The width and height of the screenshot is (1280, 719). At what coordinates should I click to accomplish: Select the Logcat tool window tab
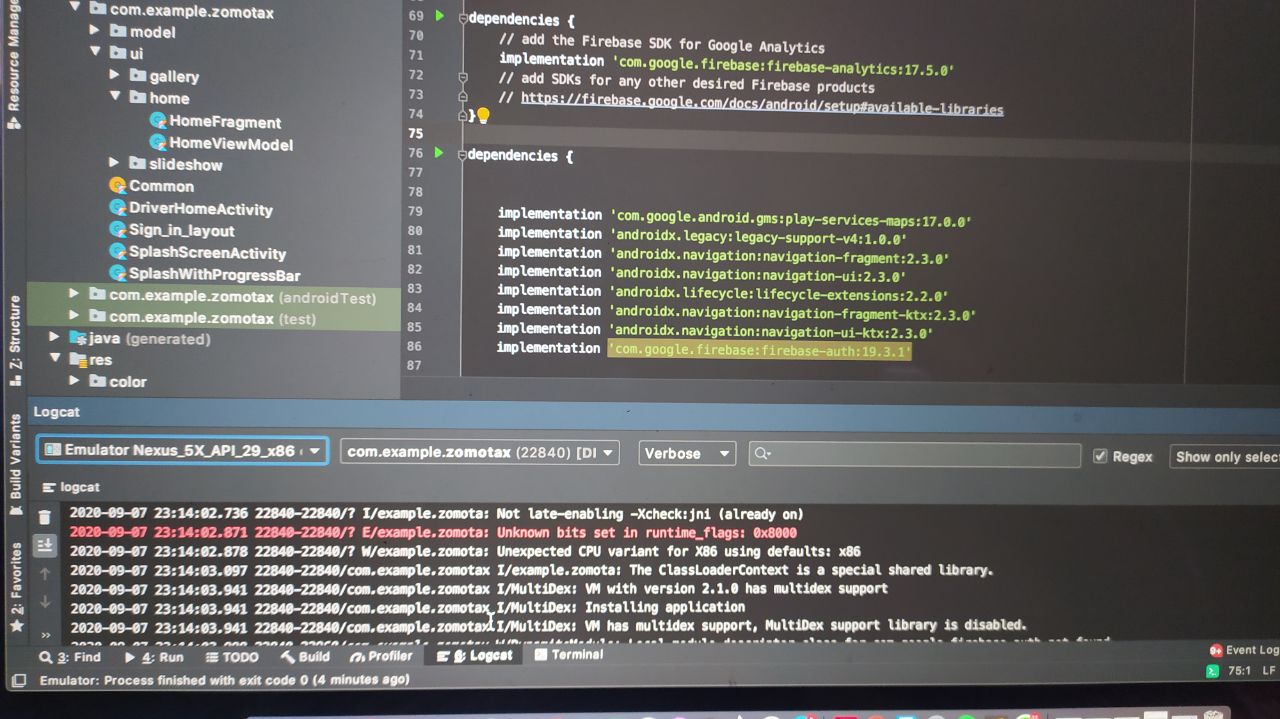476,655
